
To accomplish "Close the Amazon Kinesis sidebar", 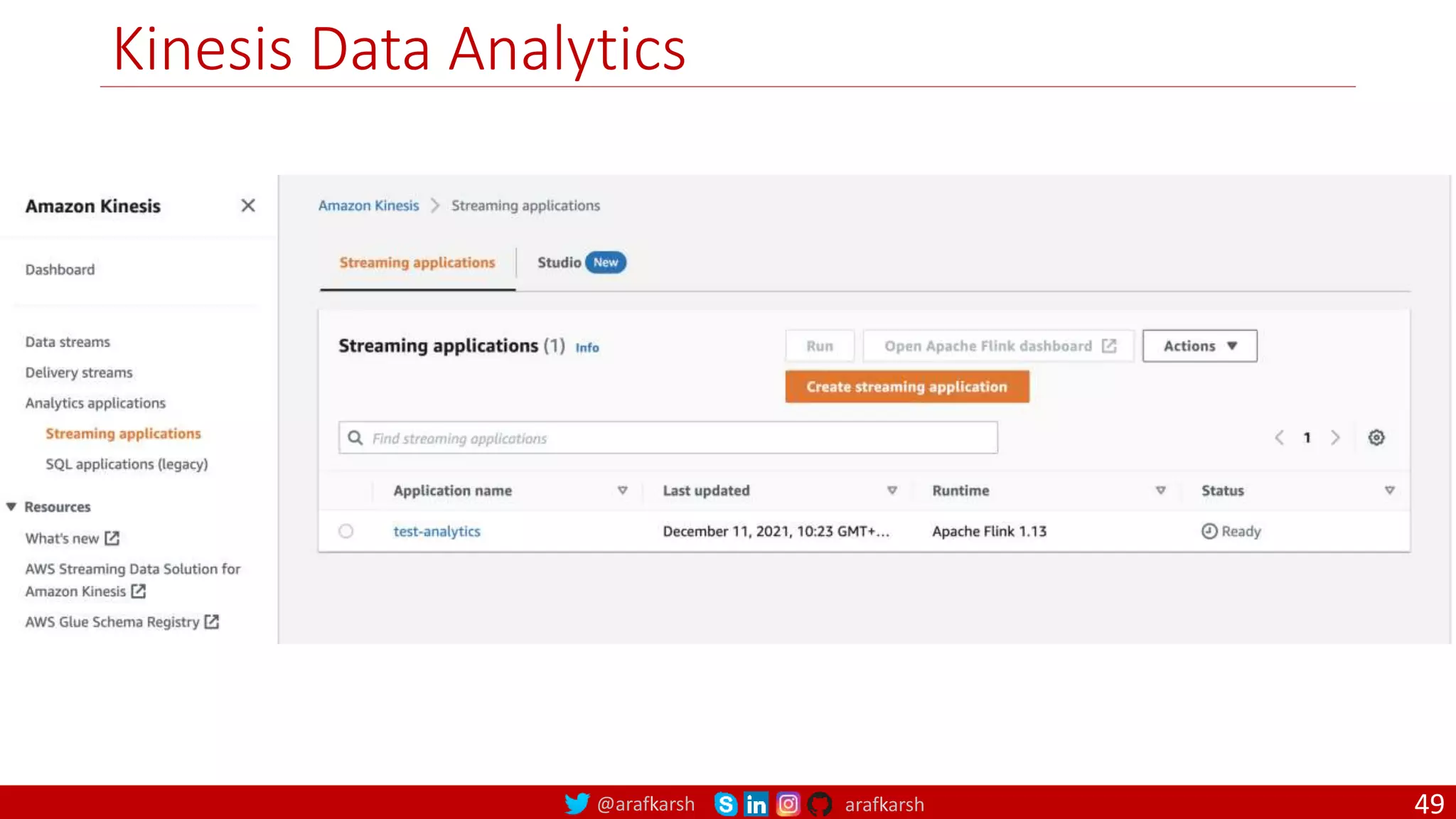I will (247, 205).
